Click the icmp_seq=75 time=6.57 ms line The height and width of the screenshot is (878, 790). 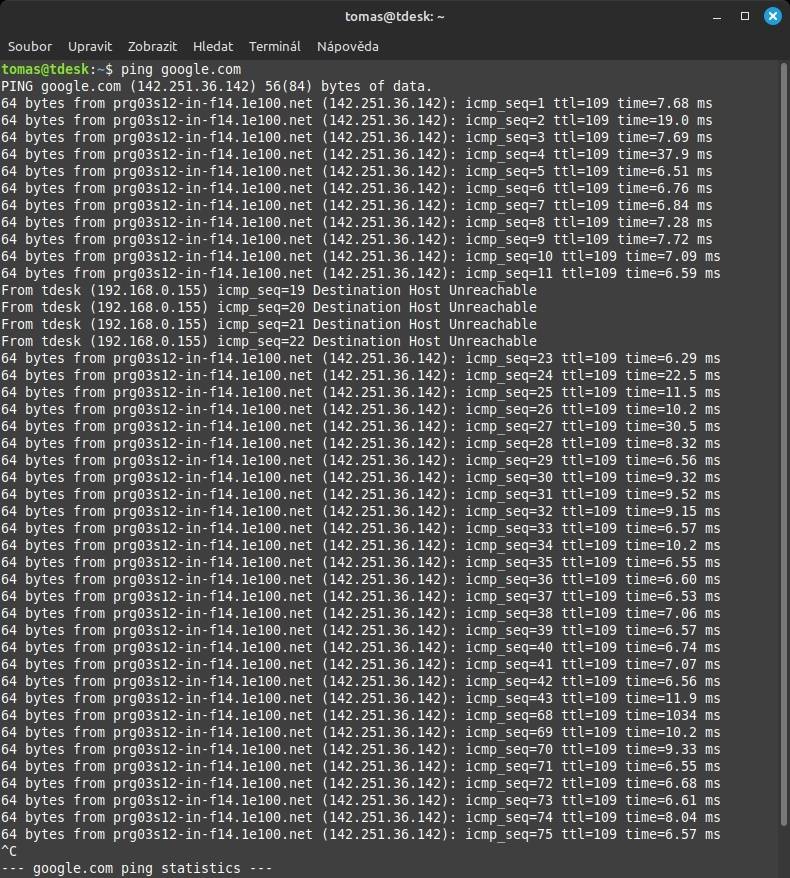(361, 834)
